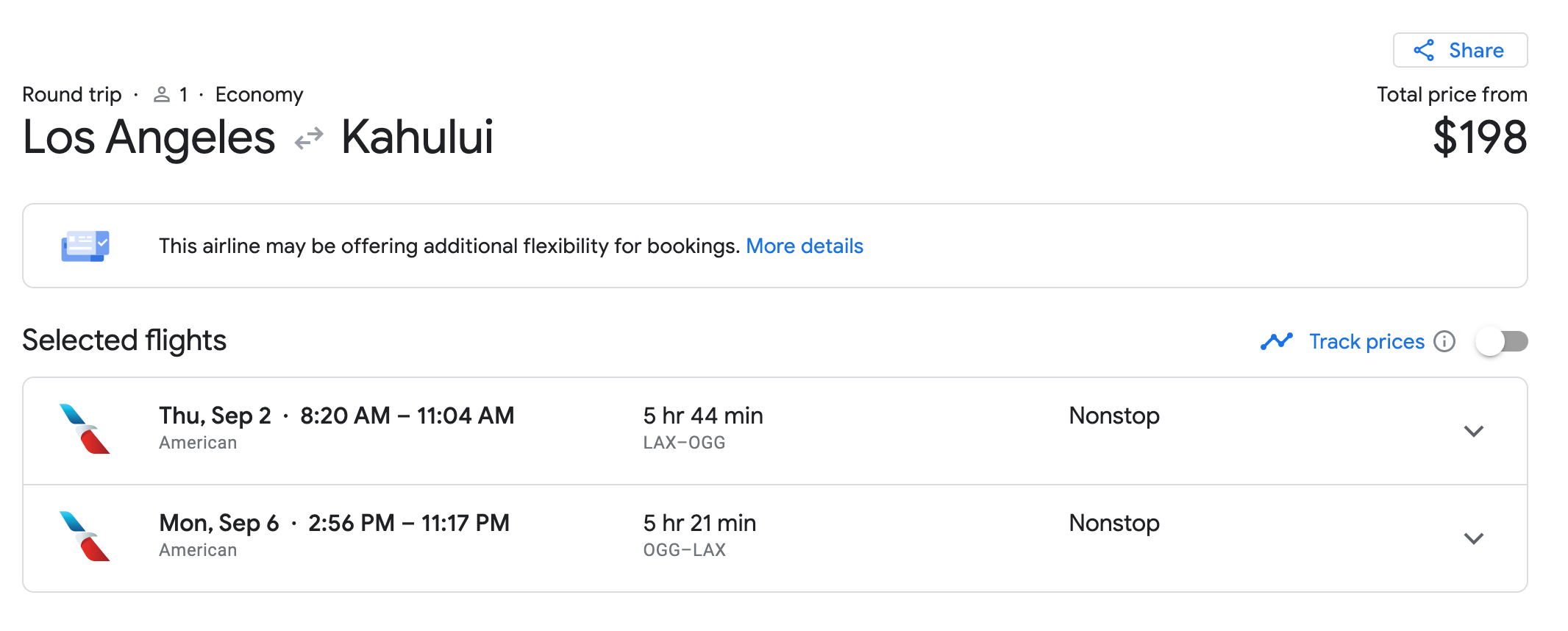This screenshot has width=1568, height=631.
Task: Click the Track prices trend line icon
Action: (1276, 341)
